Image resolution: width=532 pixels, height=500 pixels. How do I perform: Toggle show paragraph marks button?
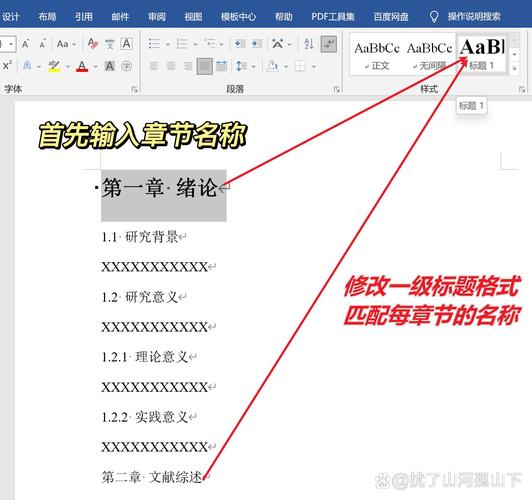[328, 44]
